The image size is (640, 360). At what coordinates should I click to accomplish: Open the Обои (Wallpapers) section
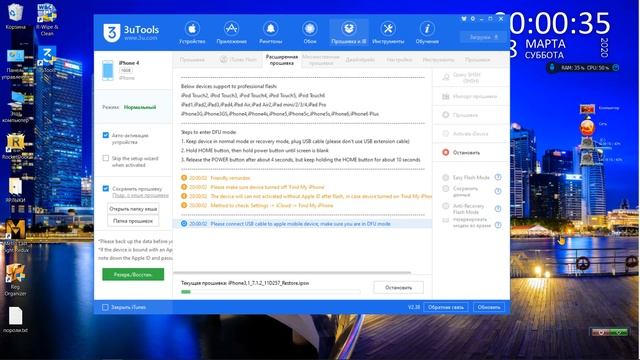coord(310,33)
